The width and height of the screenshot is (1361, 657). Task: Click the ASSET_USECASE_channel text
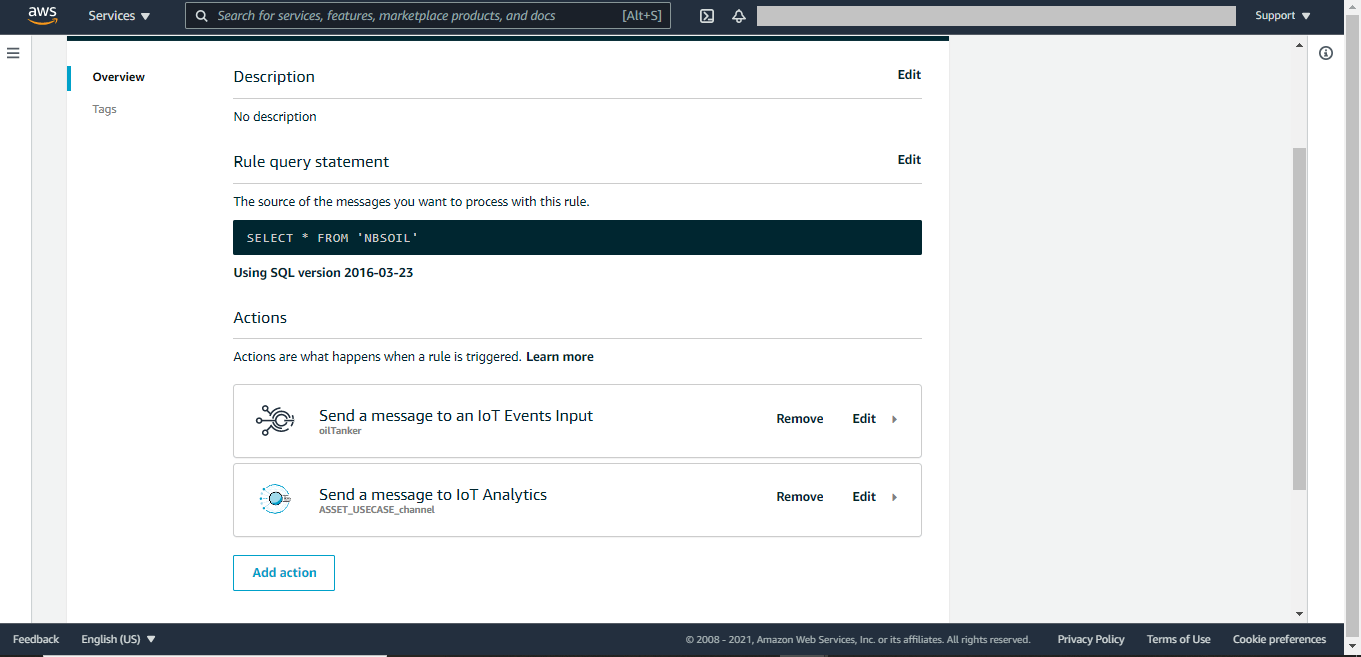tap(377, 509)
